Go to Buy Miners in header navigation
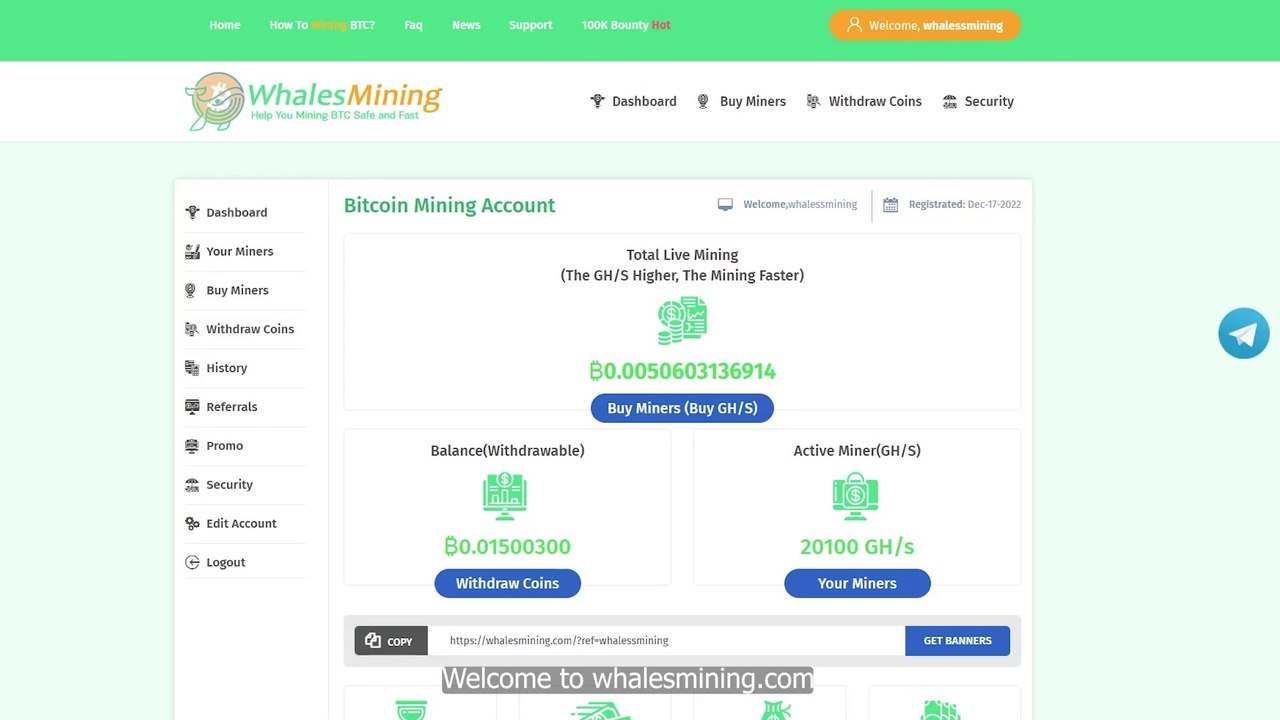Screen dimensions: 1280x720 point(753,101)
